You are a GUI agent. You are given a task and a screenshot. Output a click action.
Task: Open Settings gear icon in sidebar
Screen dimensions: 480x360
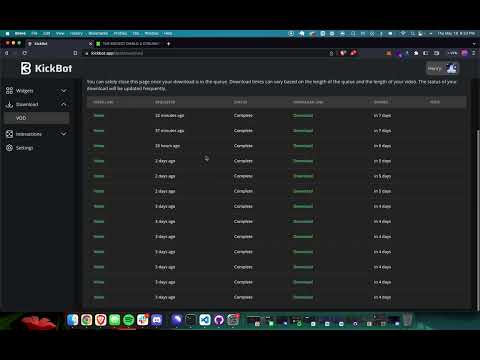[9, 148]
